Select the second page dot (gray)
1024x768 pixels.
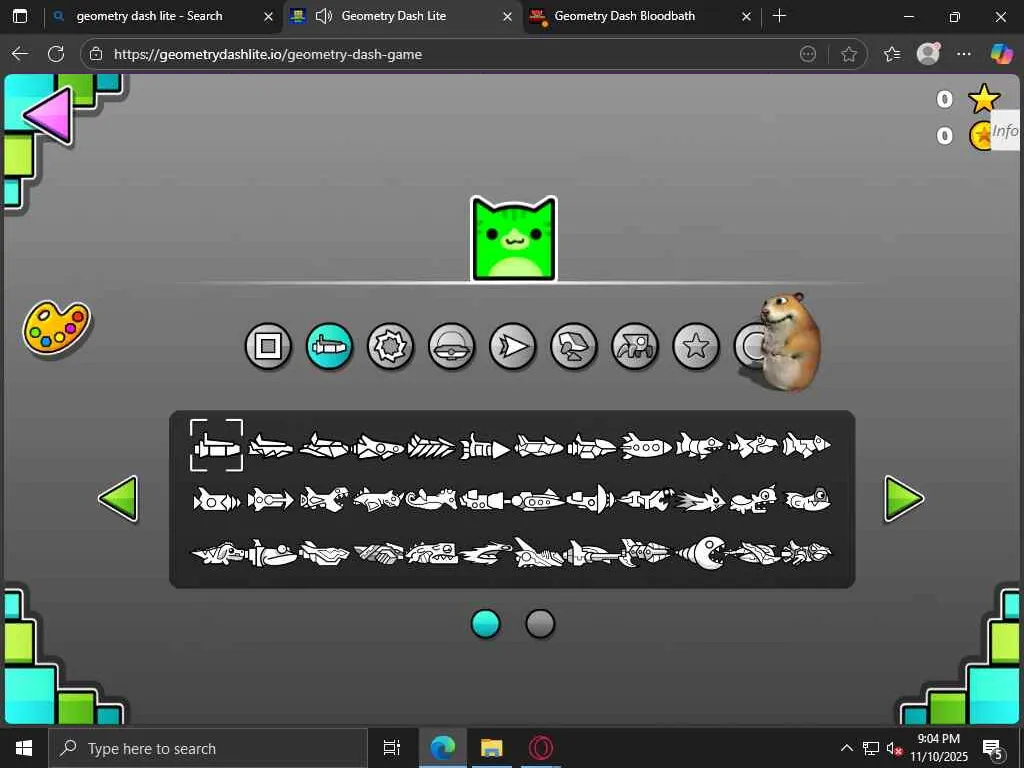[x=540, y=624]
